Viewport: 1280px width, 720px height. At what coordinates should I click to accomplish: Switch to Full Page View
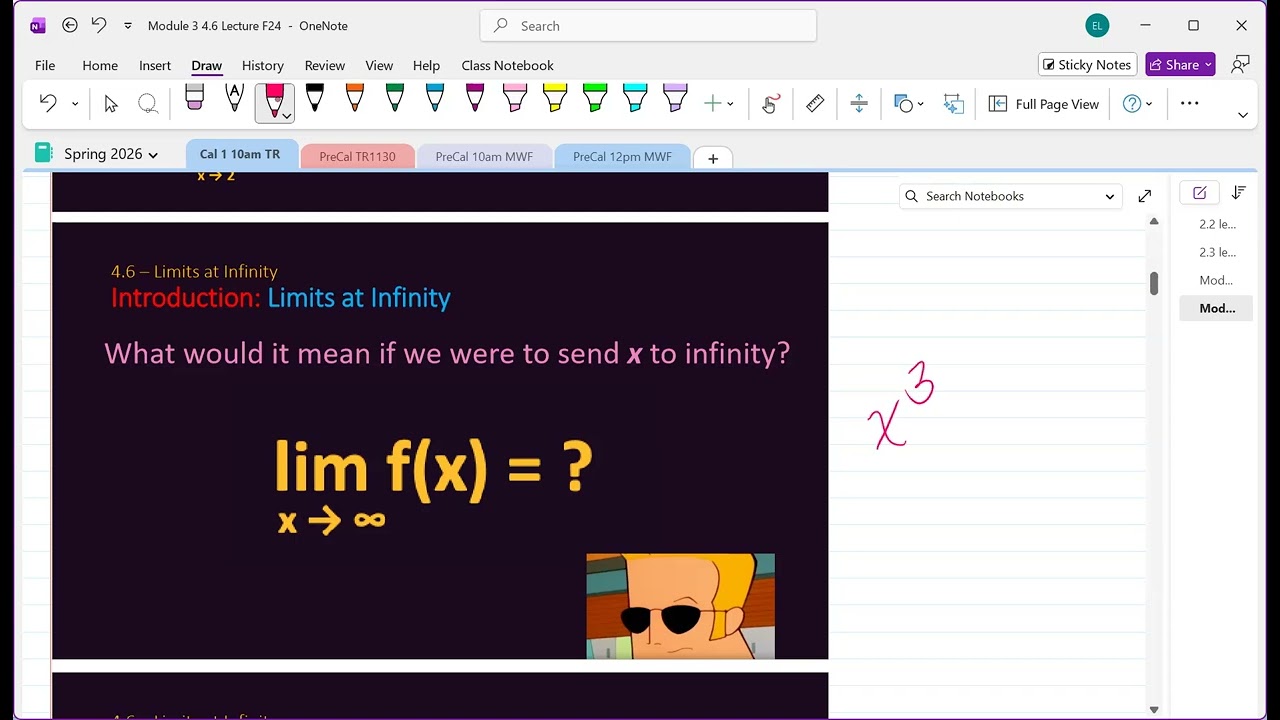tap(1044, 104)
